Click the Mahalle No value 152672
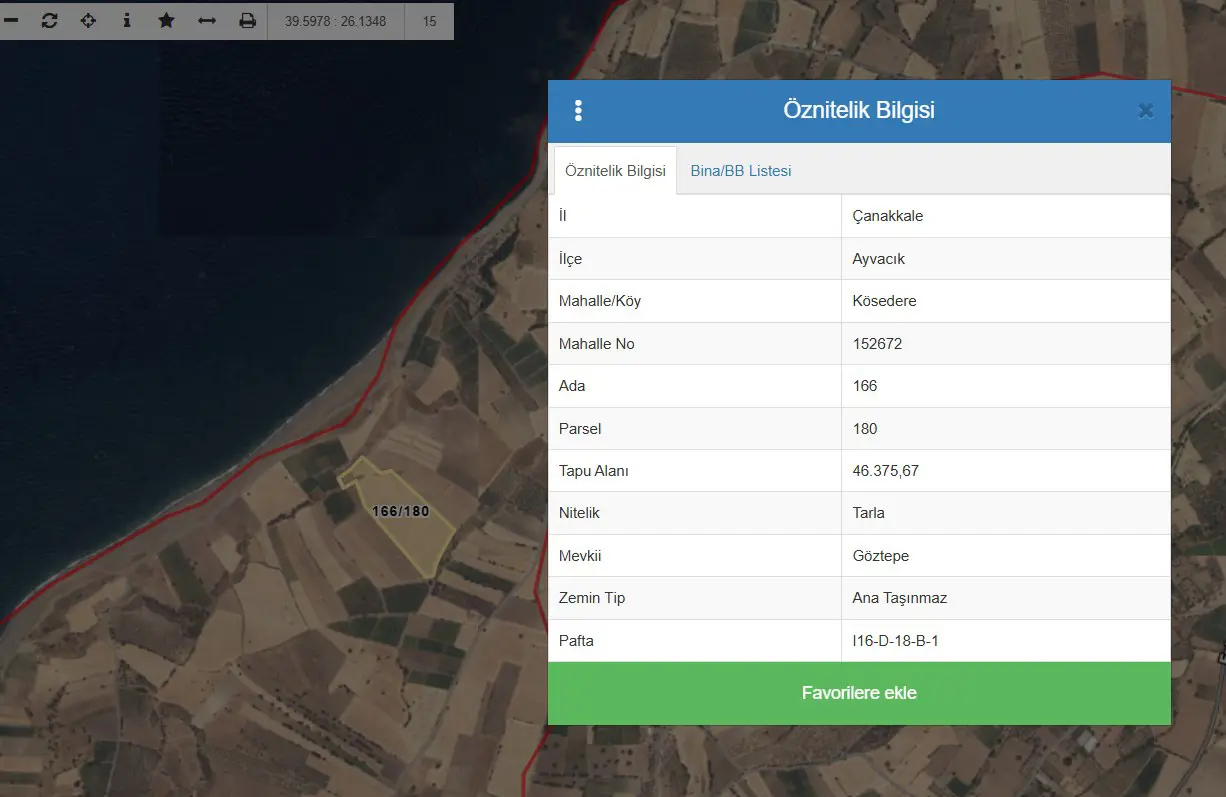Screen dimensions: 1226x797 pos(878,344)
